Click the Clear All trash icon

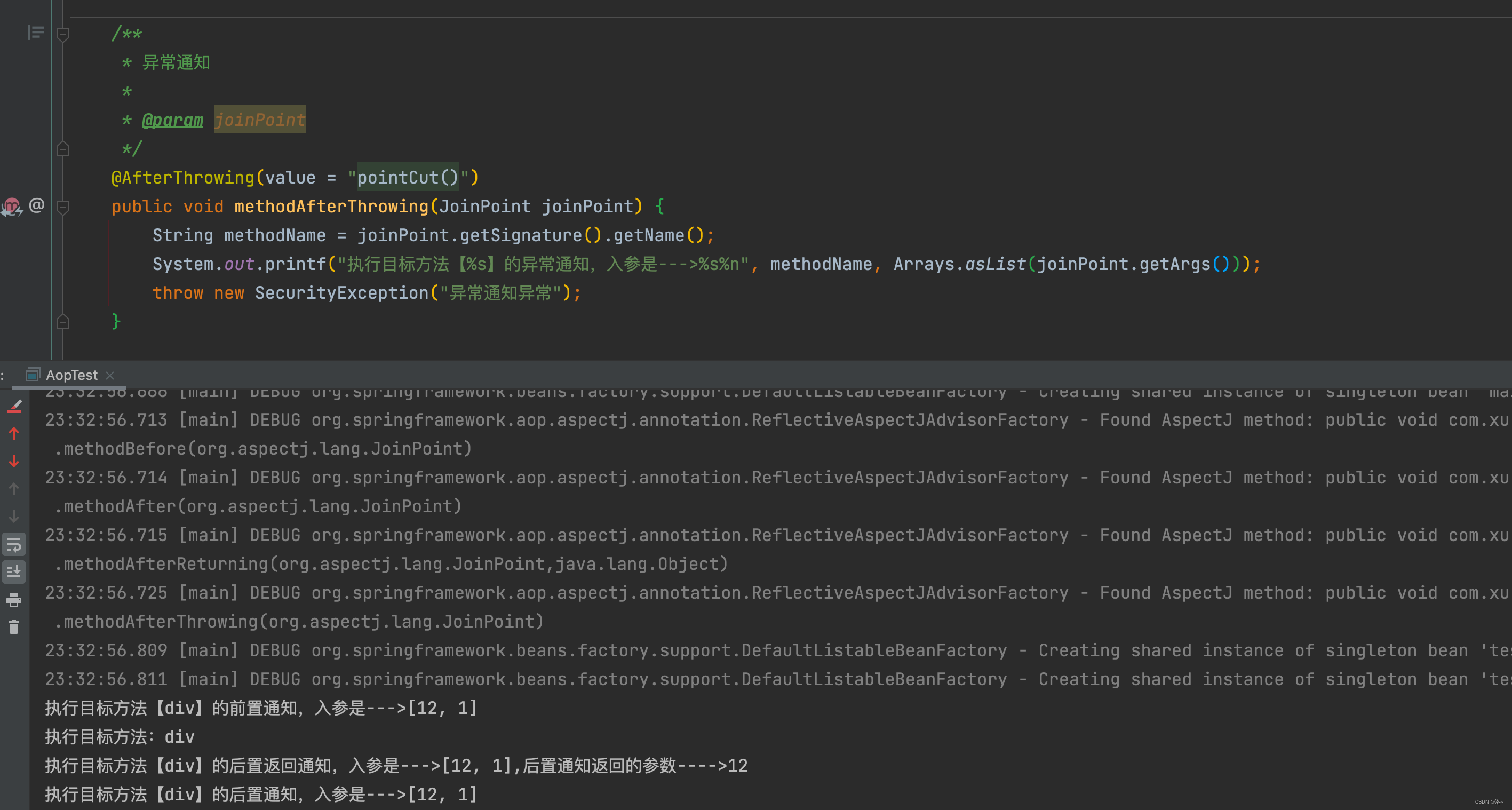pyautogui.click(x=14, y=628)
